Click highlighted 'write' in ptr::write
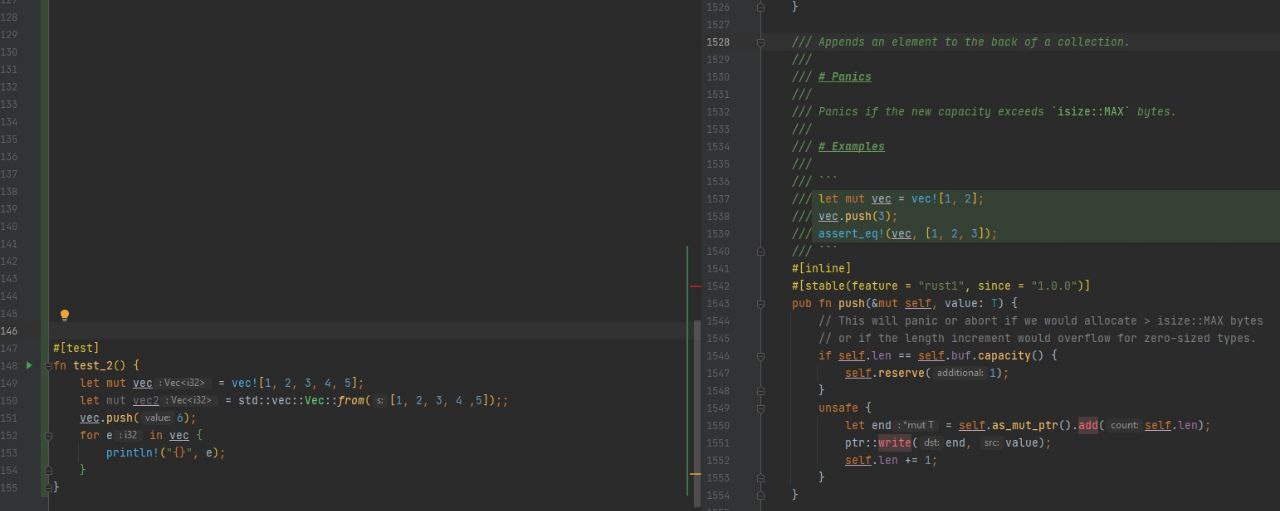 click(x=894, y=443)
